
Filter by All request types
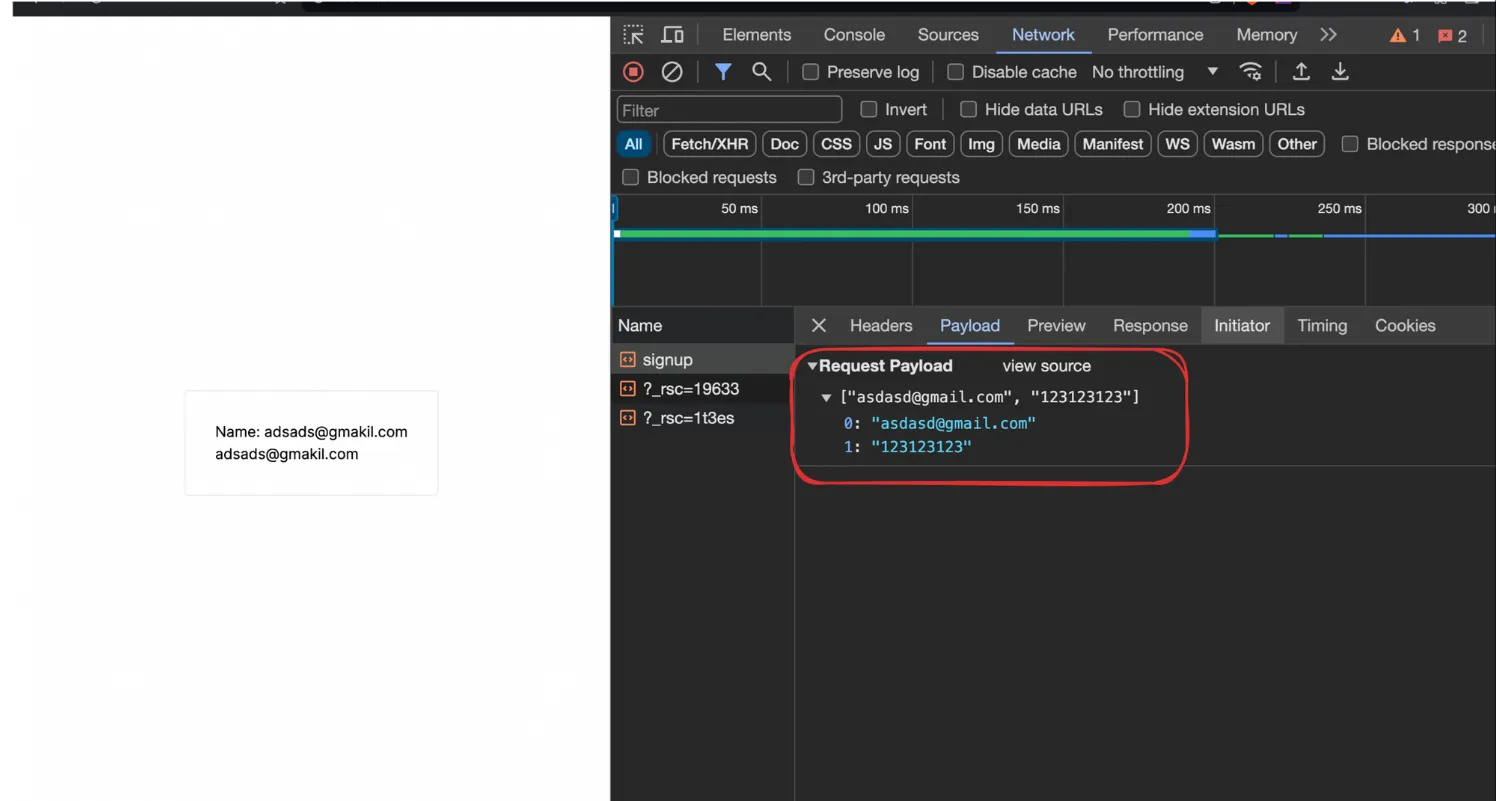pyautogui.click(x=634, y=144)
